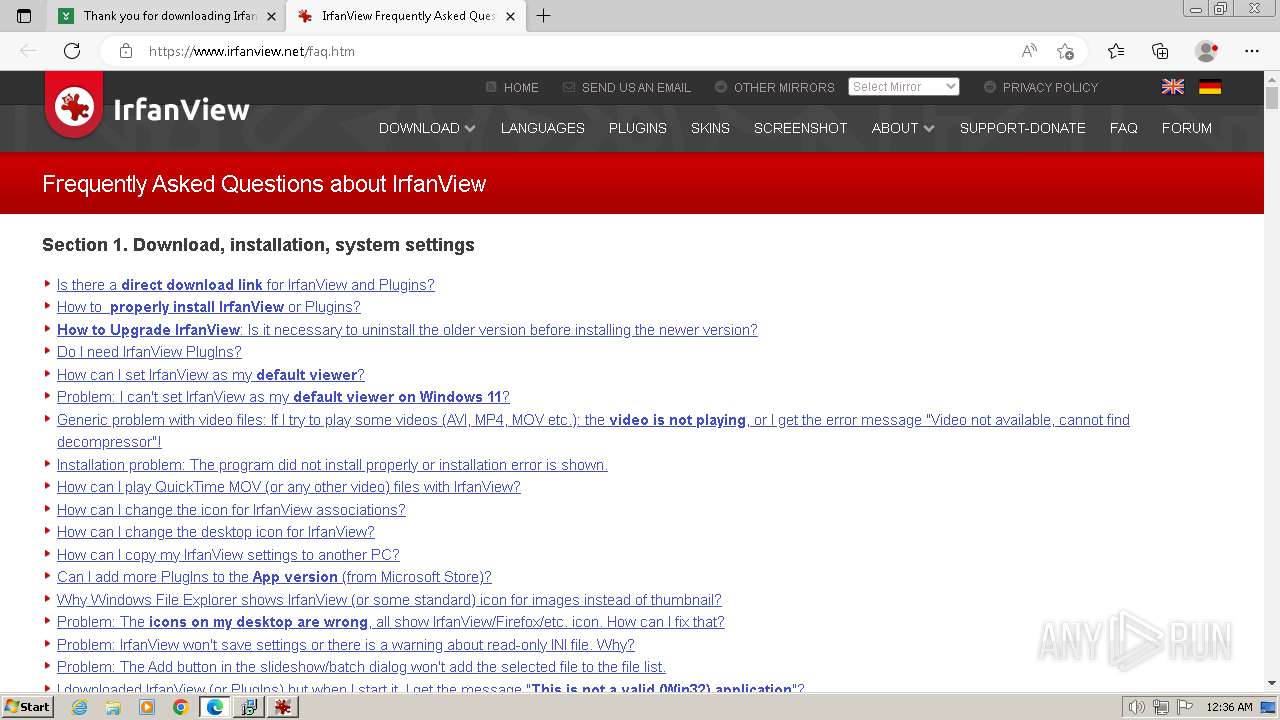
Task: Open Edge Settings and more menu
Action: point(1252,51)
